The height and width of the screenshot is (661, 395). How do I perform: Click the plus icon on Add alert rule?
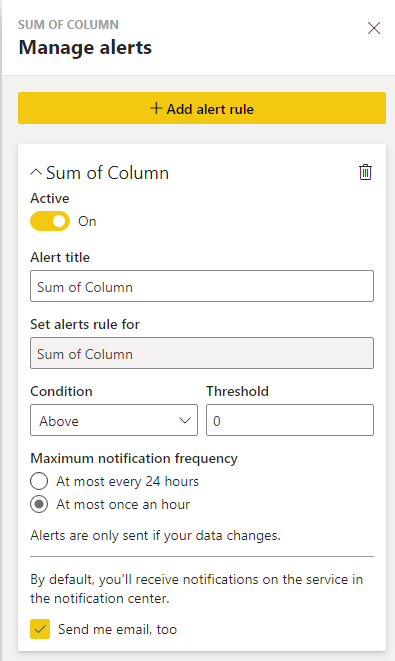click(x=156, y=108)
